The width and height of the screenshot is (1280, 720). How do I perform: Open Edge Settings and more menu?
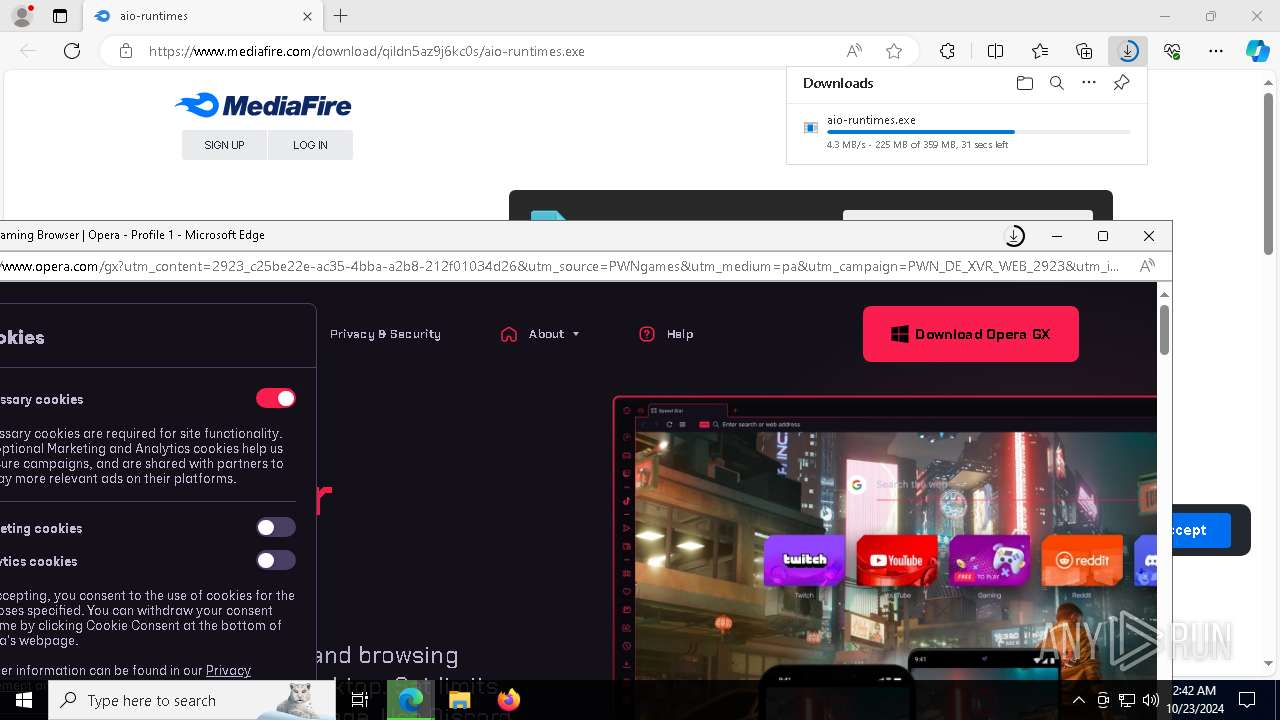click(1216, 51)
